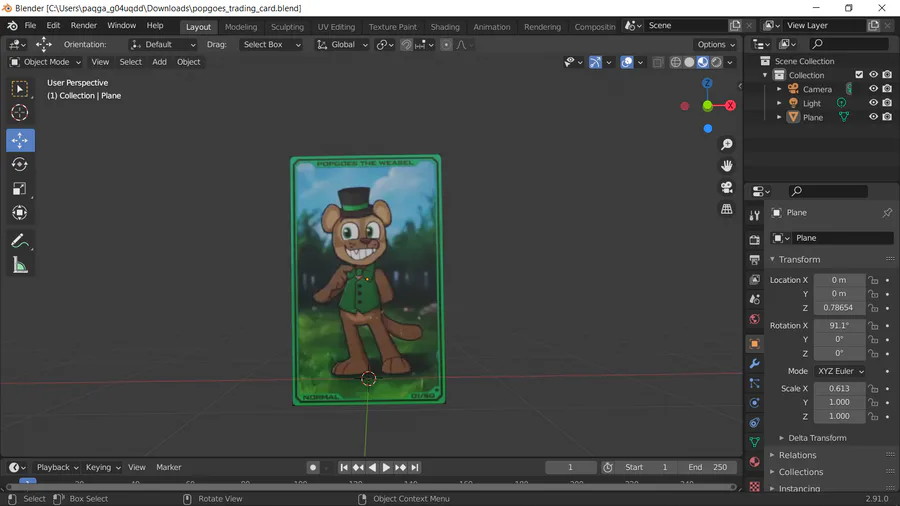Open the Add menu in viewport header
The image size is (900, 506).
coord(159,62)
